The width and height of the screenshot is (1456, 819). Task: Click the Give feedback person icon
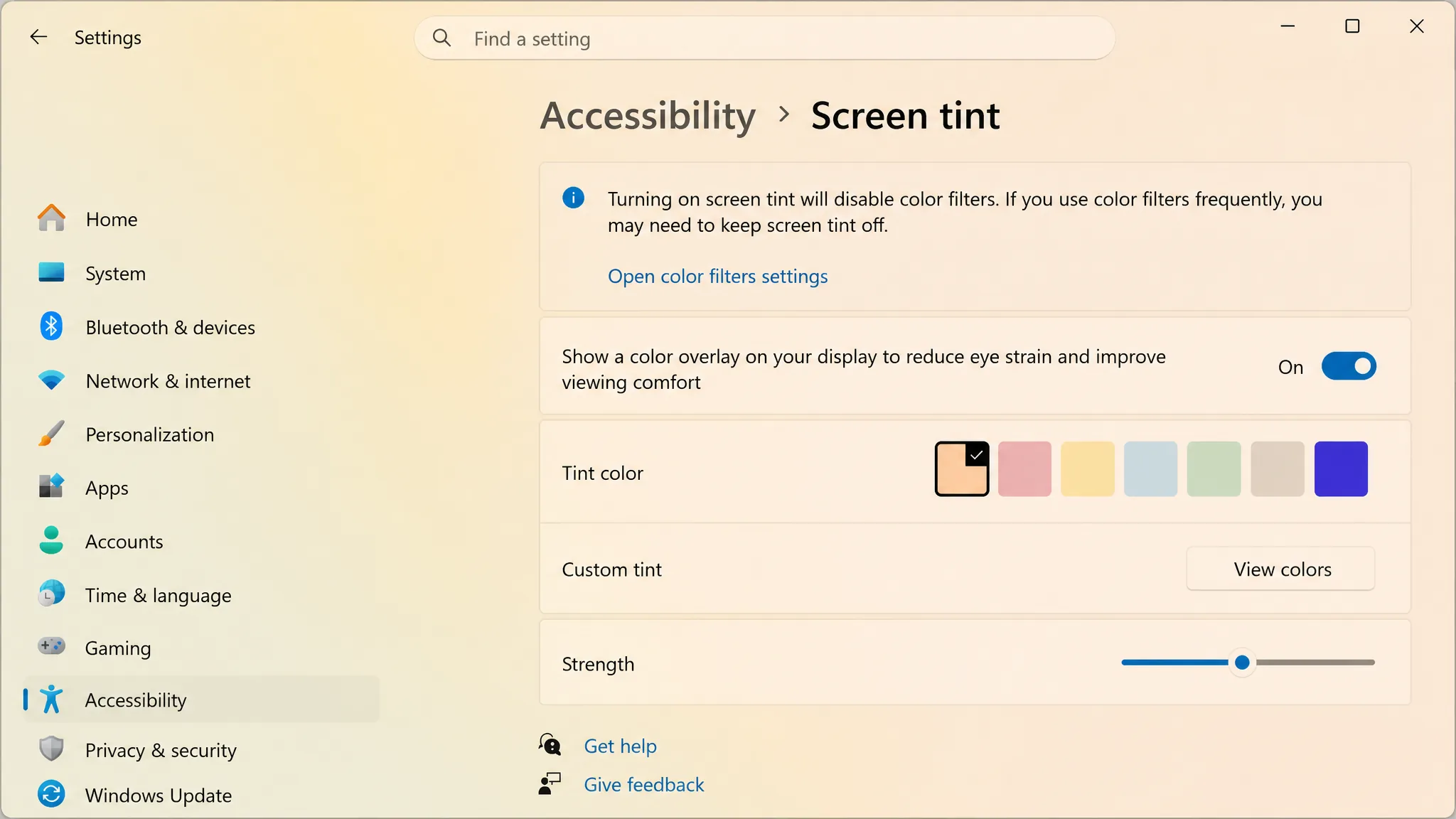click(x=550, y=784)
